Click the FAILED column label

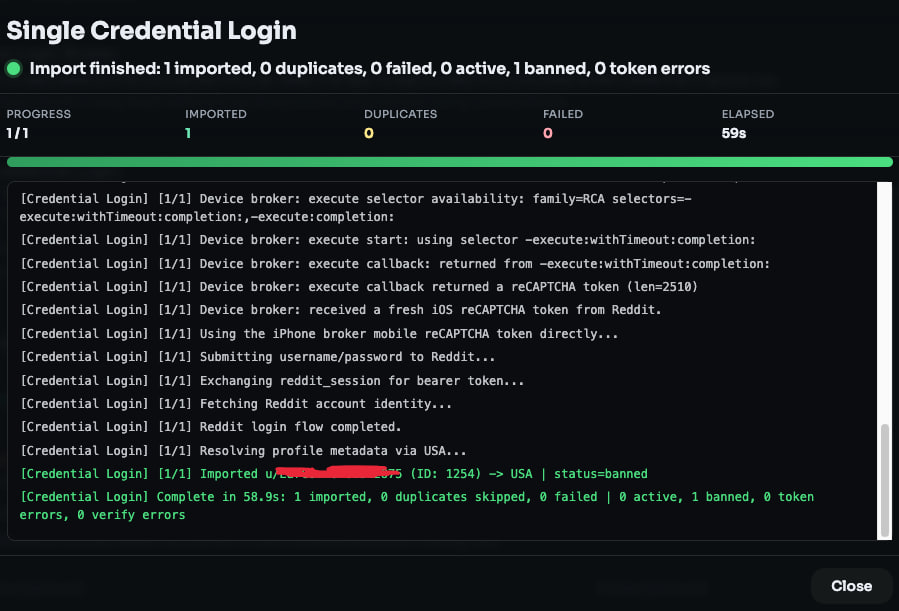click(x=562, y=114)
